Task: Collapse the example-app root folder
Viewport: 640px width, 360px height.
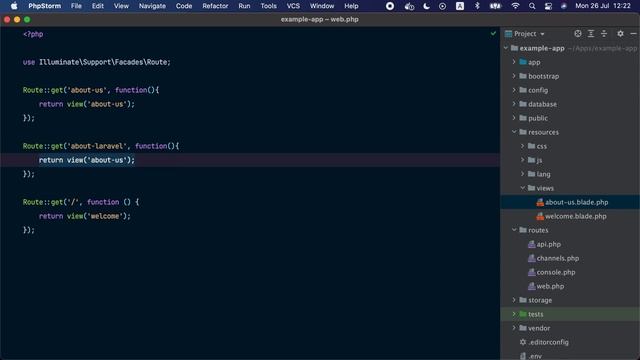Action: [x=506, y=48]
